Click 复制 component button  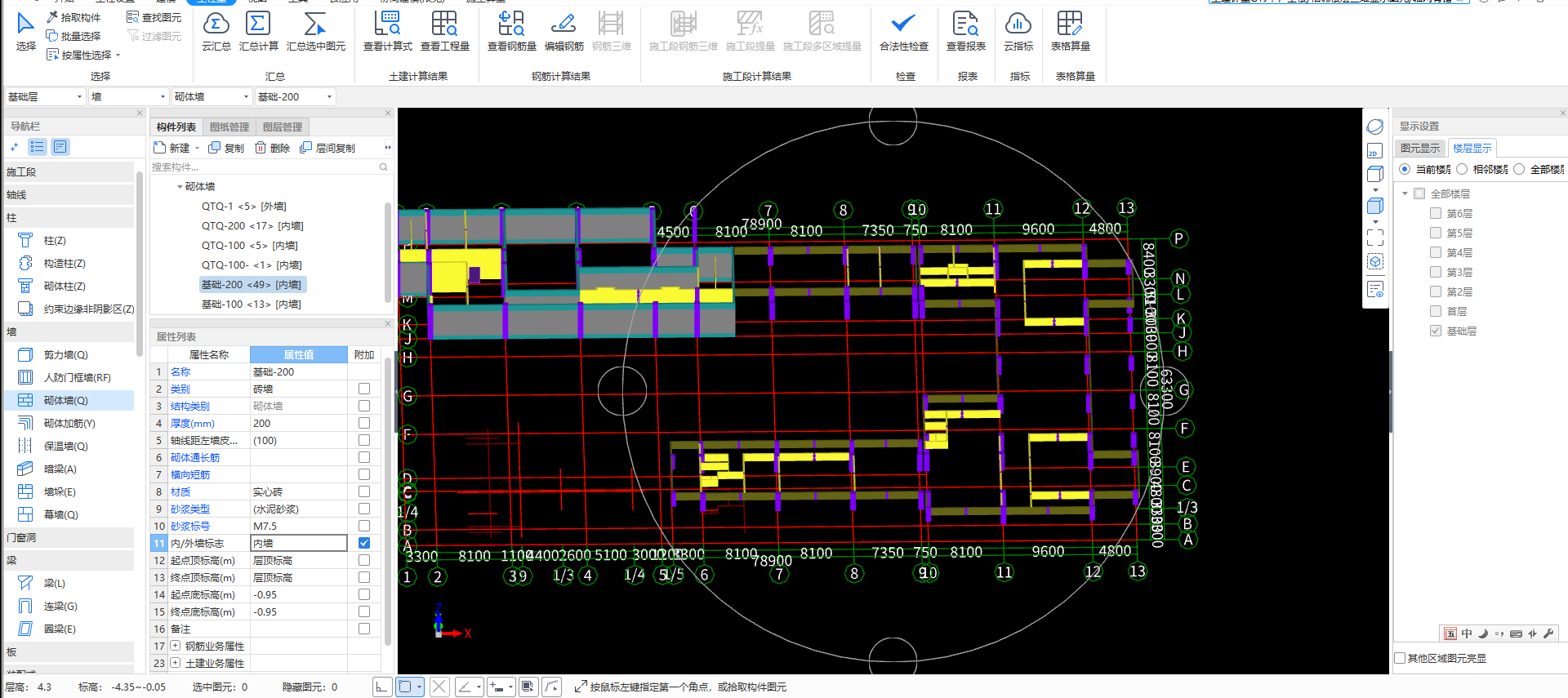(226, 148)
